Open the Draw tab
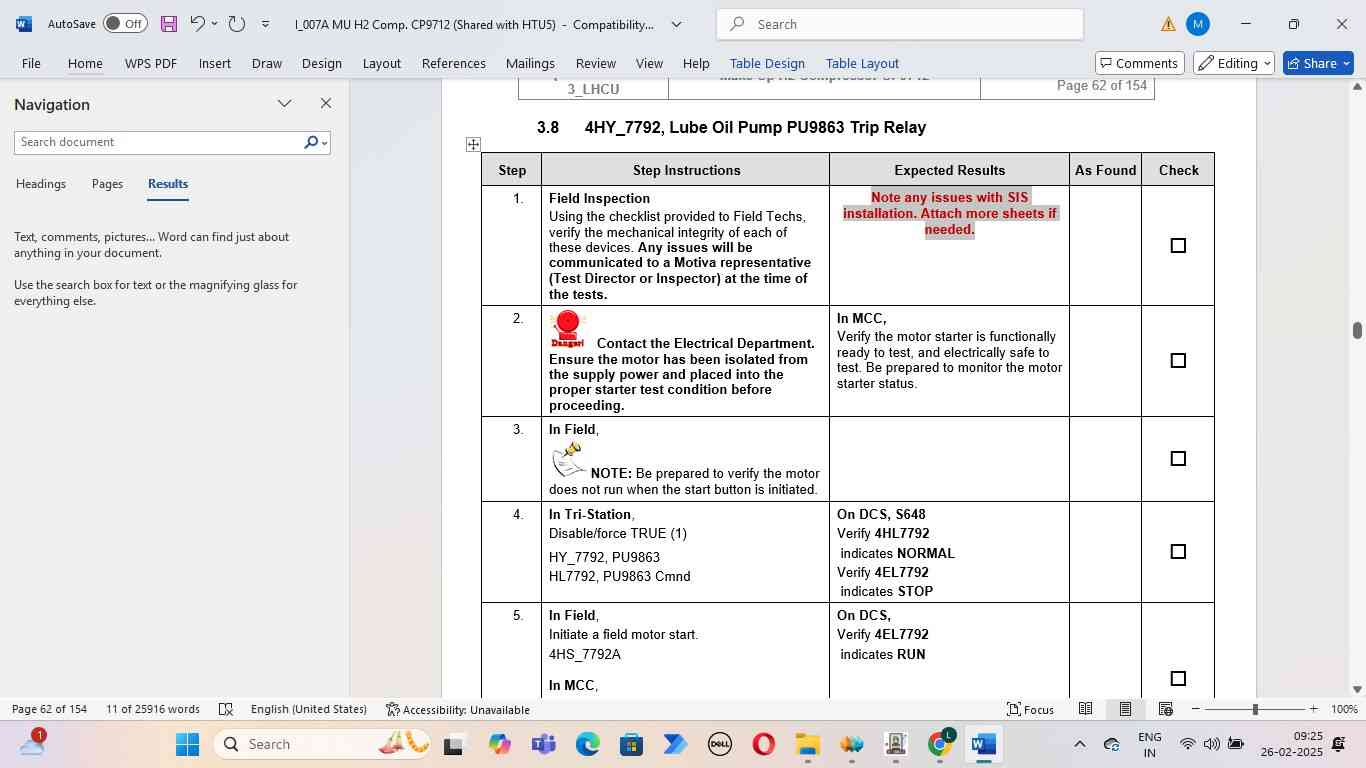The height and width of the screenshot is (768, 1366). click(x=266, y=63)
